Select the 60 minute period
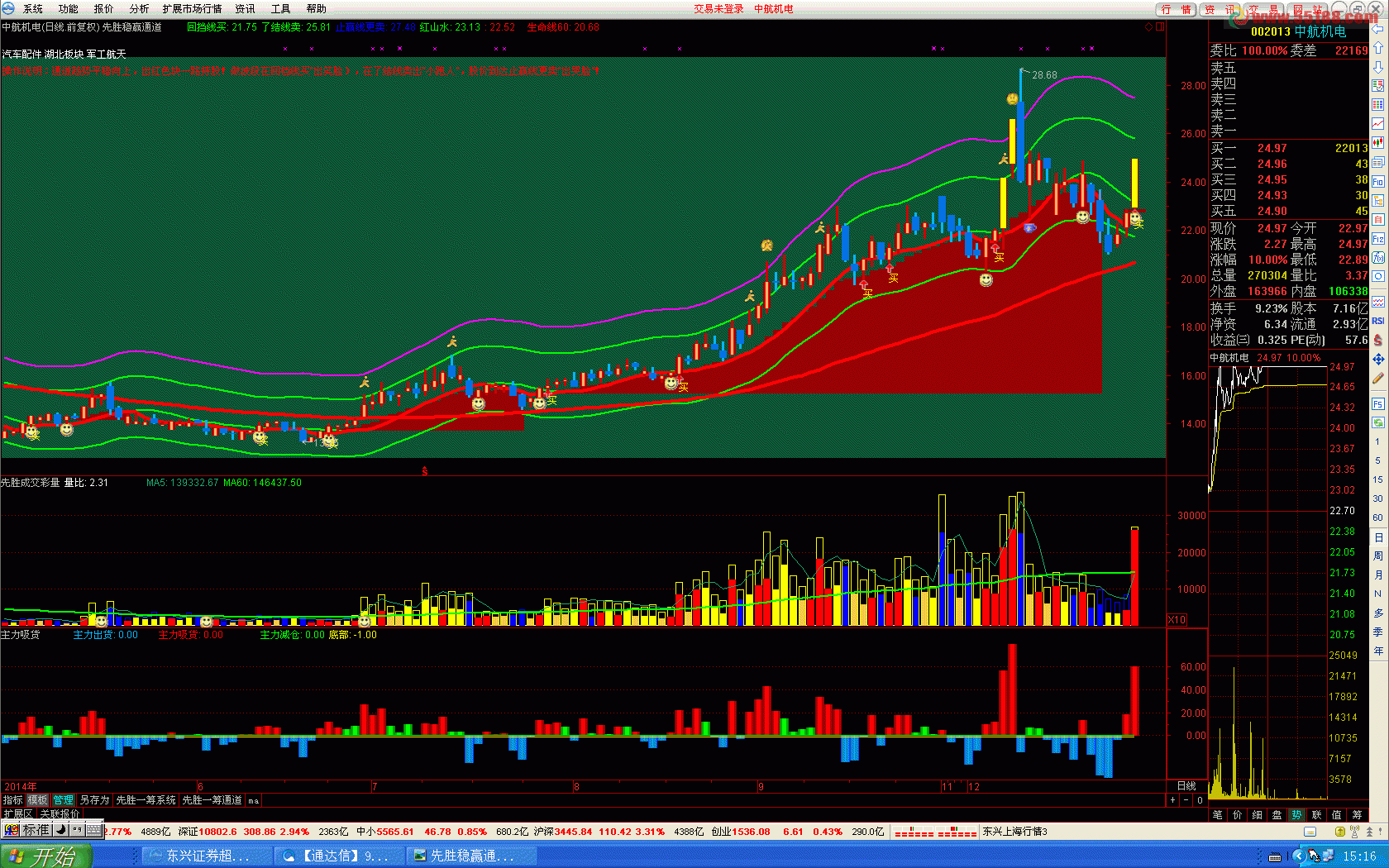The height and width of the screenshot is (868, 1389). click(x=1377, y=517)
